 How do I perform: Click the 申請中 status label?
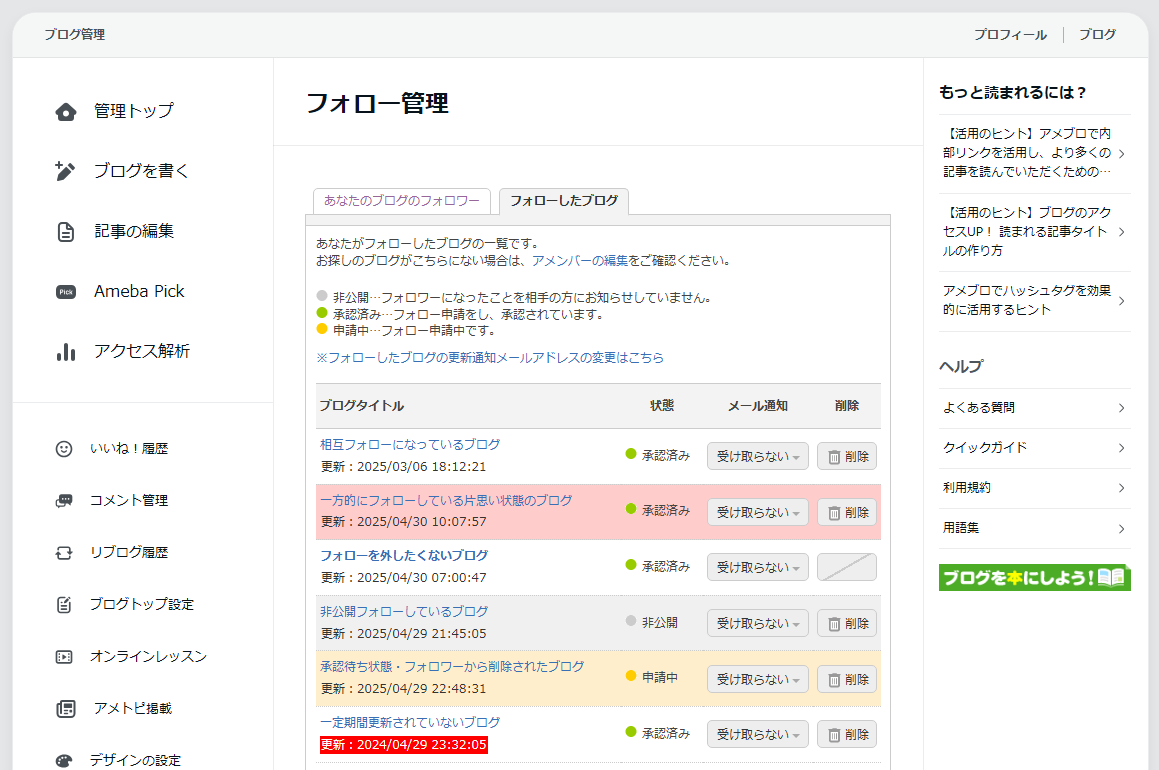pyautogui.click(x=660, y=678)
